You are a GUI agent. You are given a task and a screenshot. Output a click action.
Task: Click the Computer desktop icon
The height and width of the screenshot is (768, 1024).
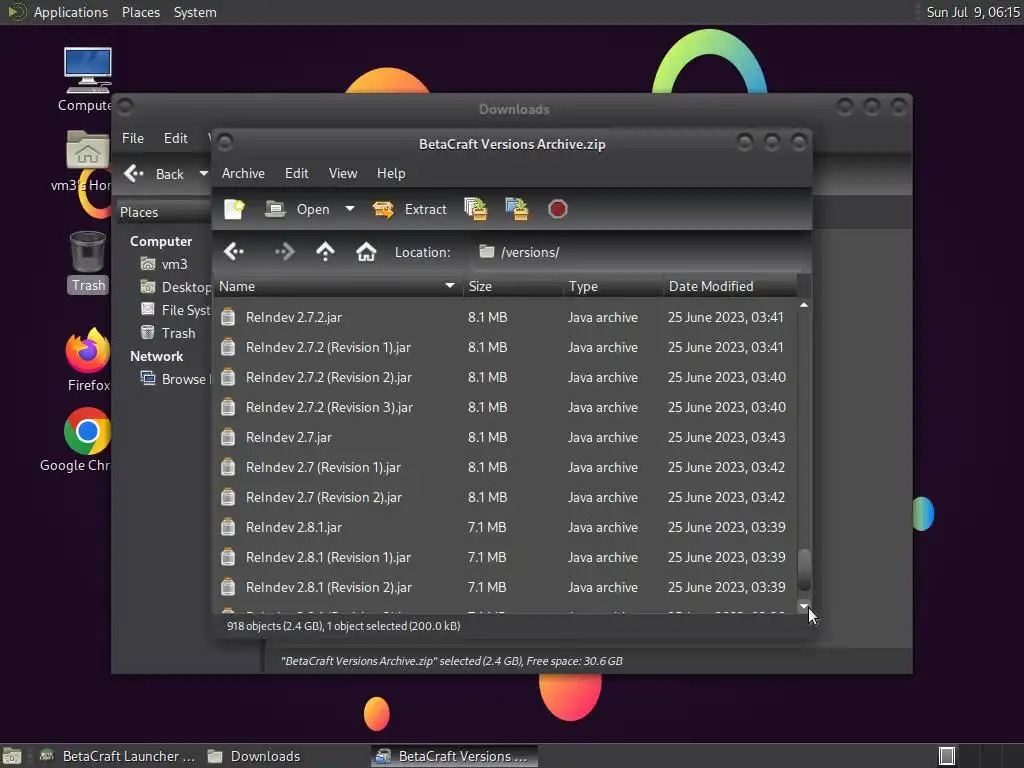(87, 80)
